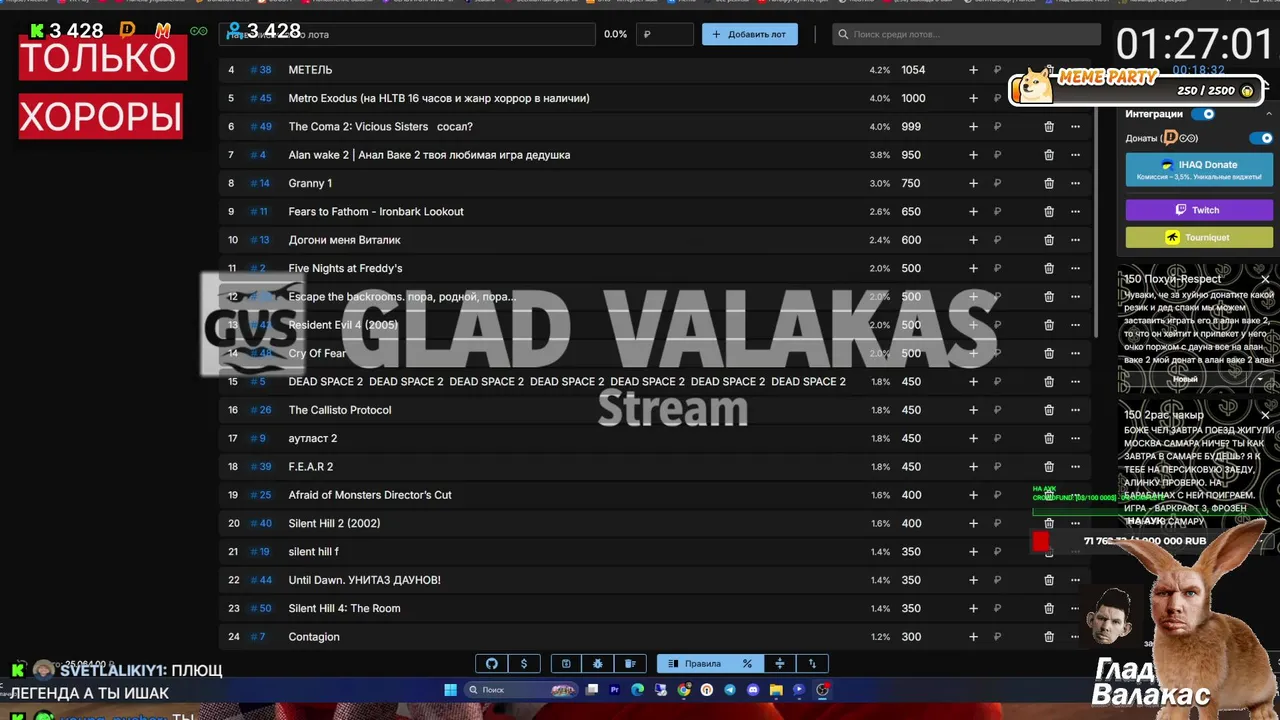This screenshot has height=720, width=1280.
Task: Open the Windows Start menu
Action: (x=450, y=690)
